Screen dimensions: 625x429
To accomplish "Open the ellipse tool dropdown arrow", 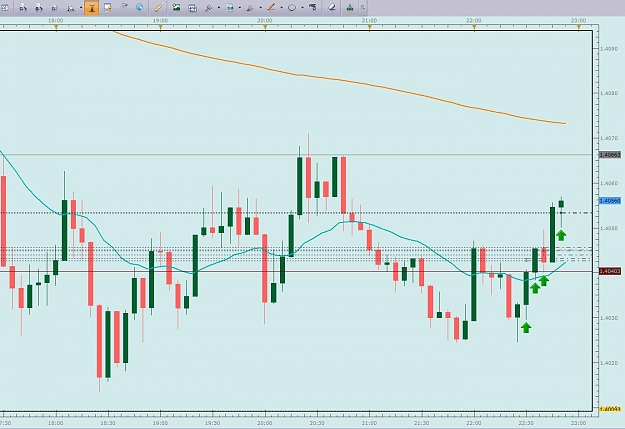I will click(x=303, y=8).
